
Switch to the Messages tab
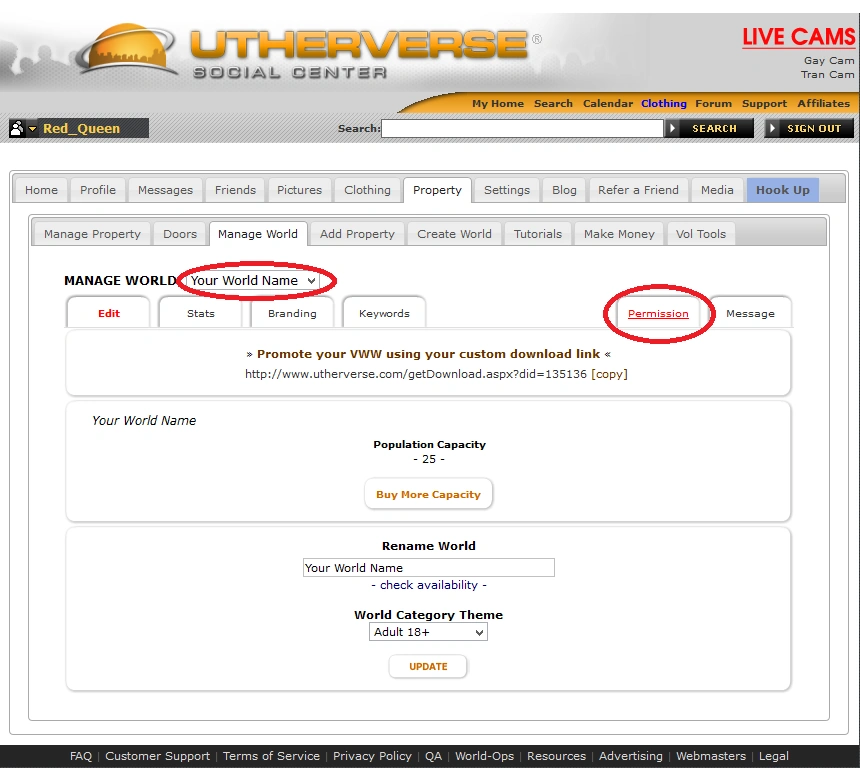[165, 190]
